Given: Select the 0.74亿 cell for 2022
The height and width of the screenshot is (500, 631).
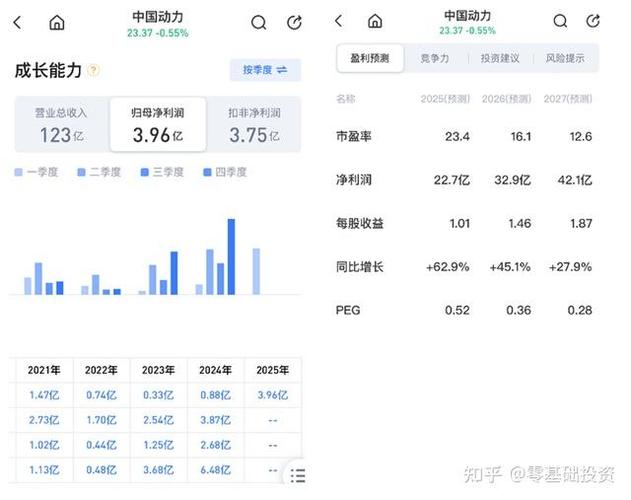Looking at the screenshot, I should (101, 395).
